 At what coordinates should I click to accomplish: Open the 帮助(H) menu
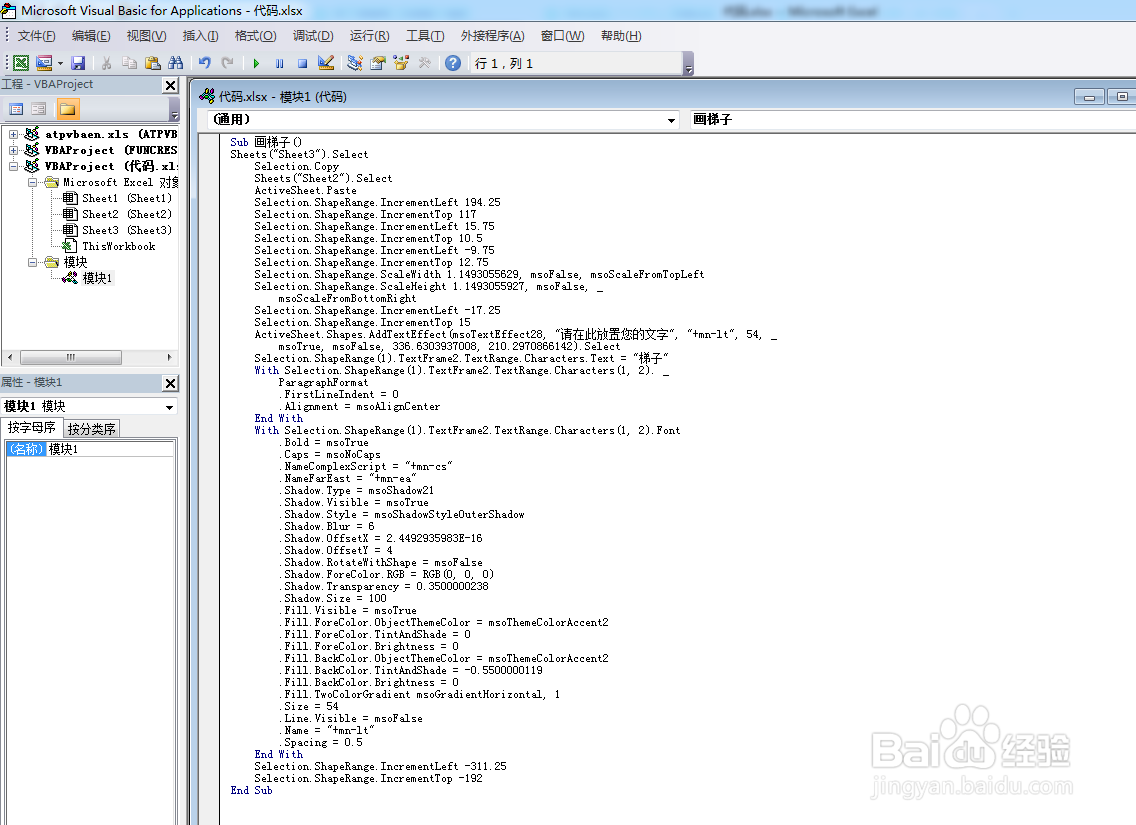point(621,35)
